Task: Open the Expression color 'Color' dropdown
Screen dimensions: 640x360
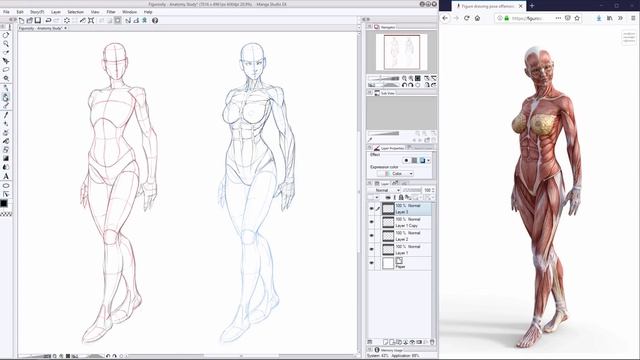Action: [x=395, y=173]
